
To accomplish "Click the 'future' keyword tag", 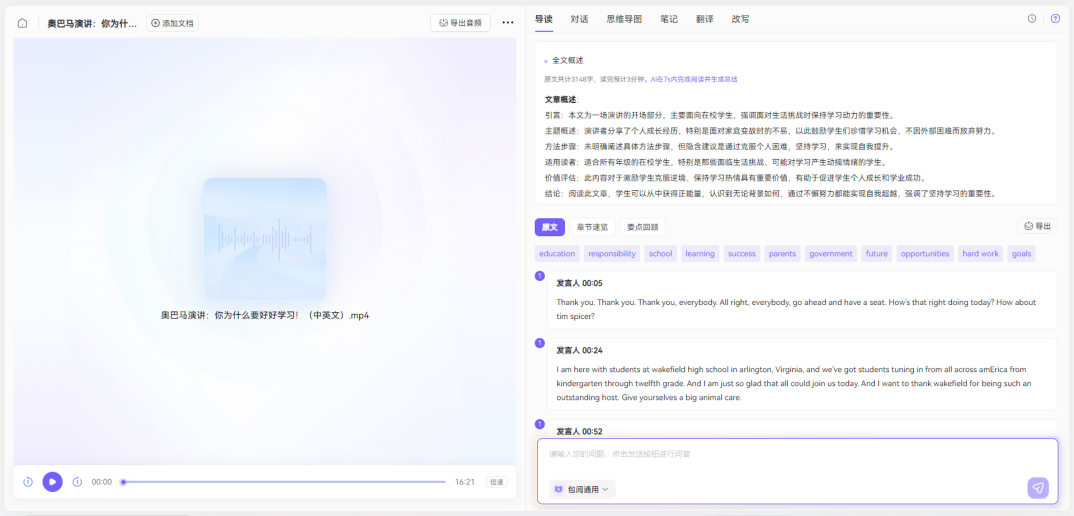I will 877,254.
